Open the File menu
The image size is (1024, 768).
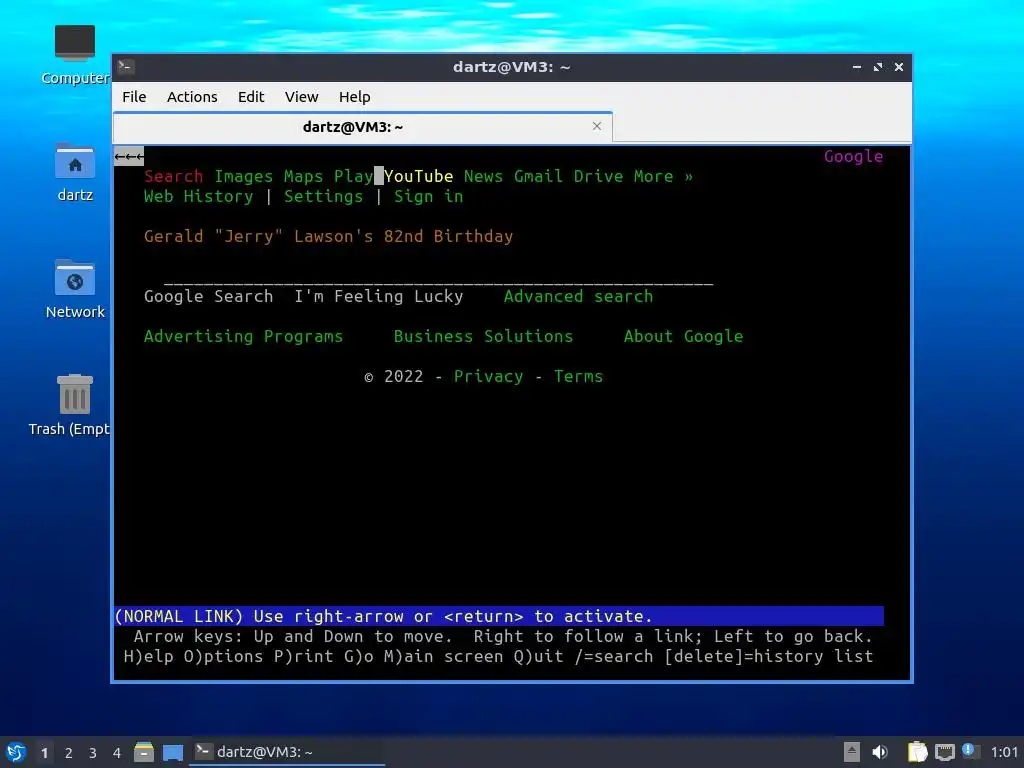[x=134, y=97]
